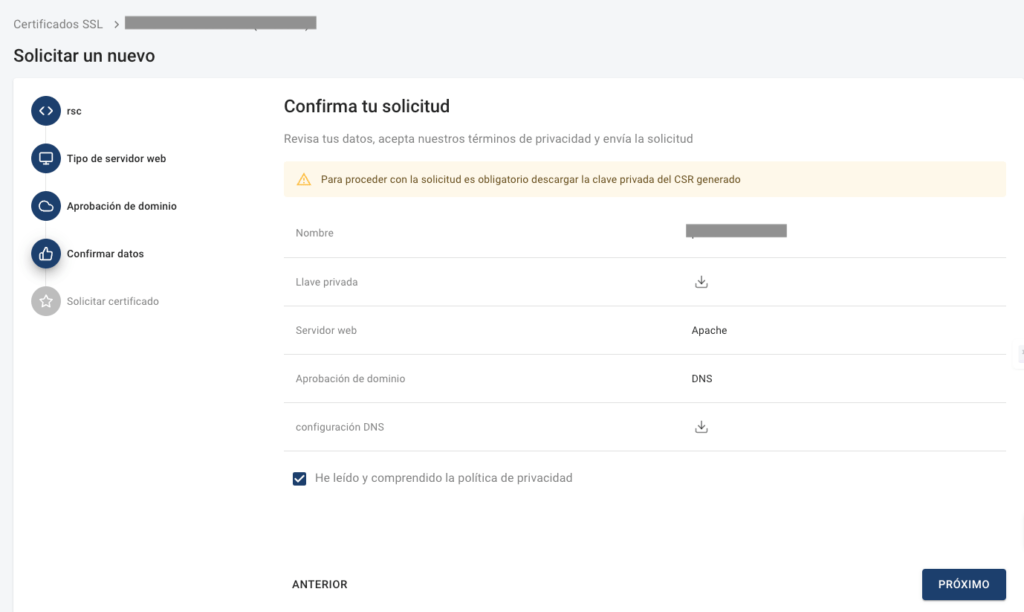Jump to the Aprobación de dominio step label
Image resolution: width=1024 pixels, height=612 pixels.
(x=121, y=206)
